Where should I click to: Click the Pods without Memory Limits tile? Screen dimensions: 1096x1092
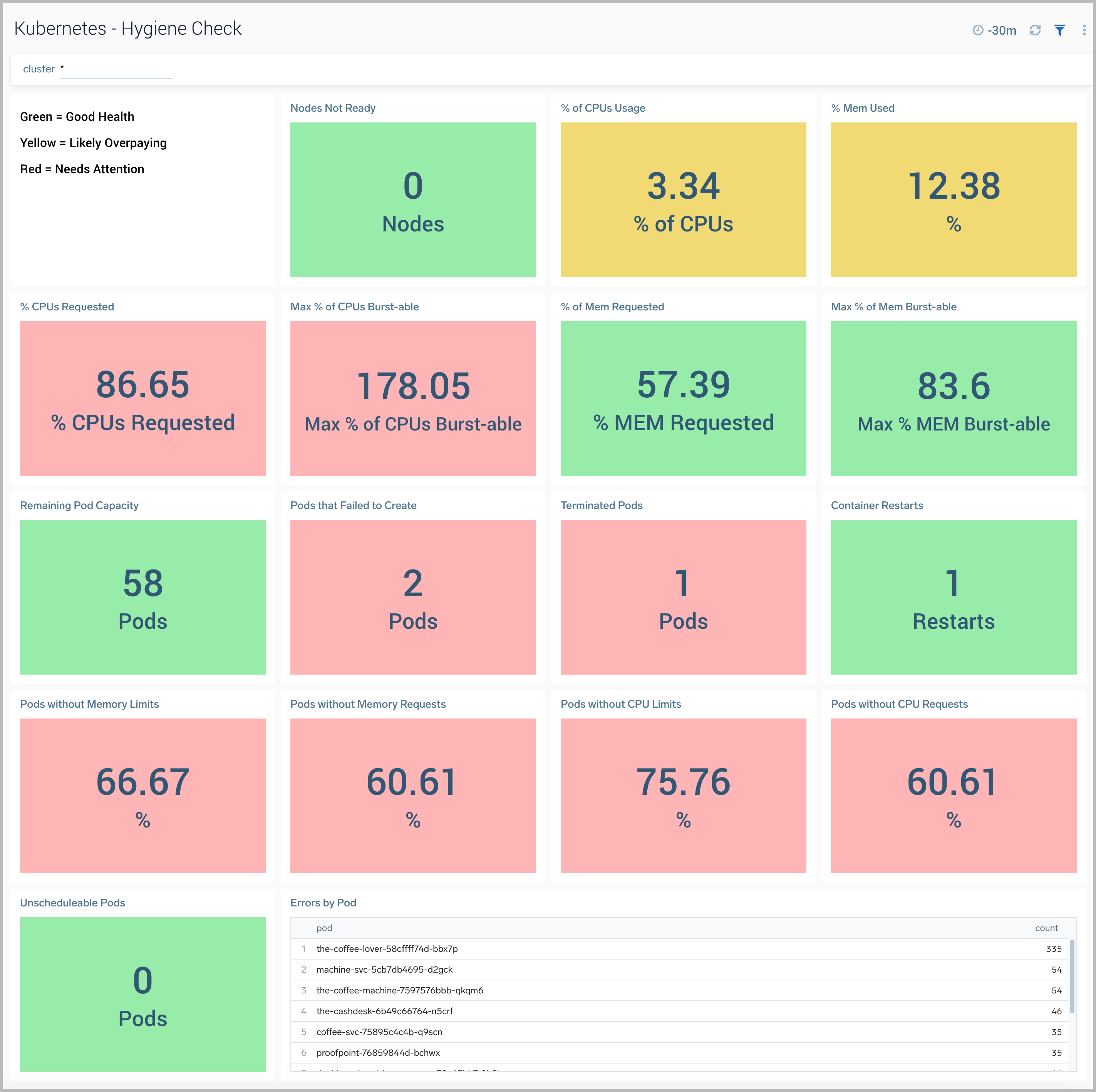(142, 796)
